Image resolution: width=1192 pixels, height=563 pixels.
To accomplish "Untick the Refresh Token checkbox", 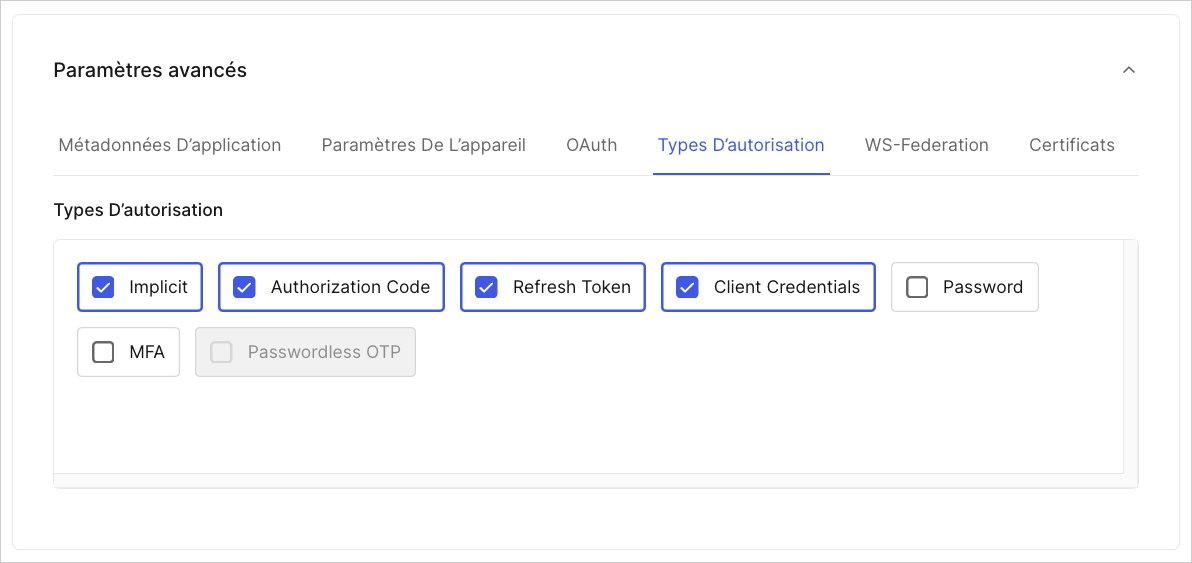I will [x=487, y=287].
